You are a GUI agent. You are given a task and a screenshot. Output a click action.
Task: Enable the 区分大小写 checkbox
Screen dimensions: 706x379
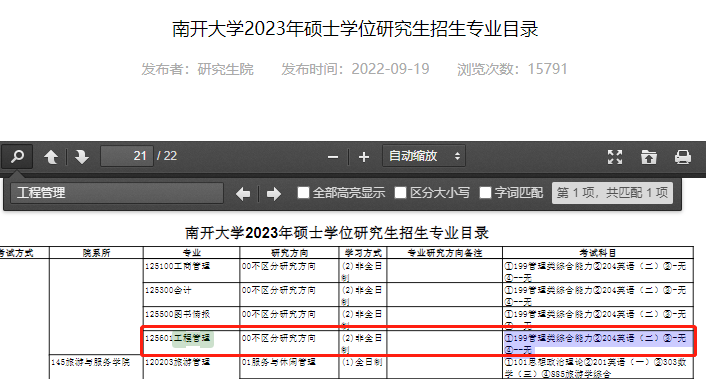[400, 193]
